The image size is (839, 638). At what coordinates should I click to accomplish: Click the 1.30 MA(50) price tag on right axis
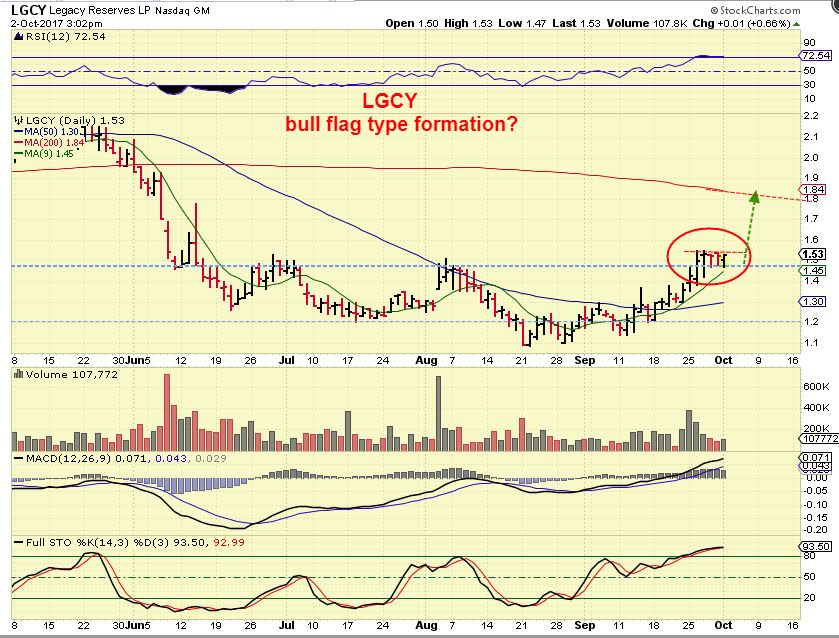[x=813, y=301]
